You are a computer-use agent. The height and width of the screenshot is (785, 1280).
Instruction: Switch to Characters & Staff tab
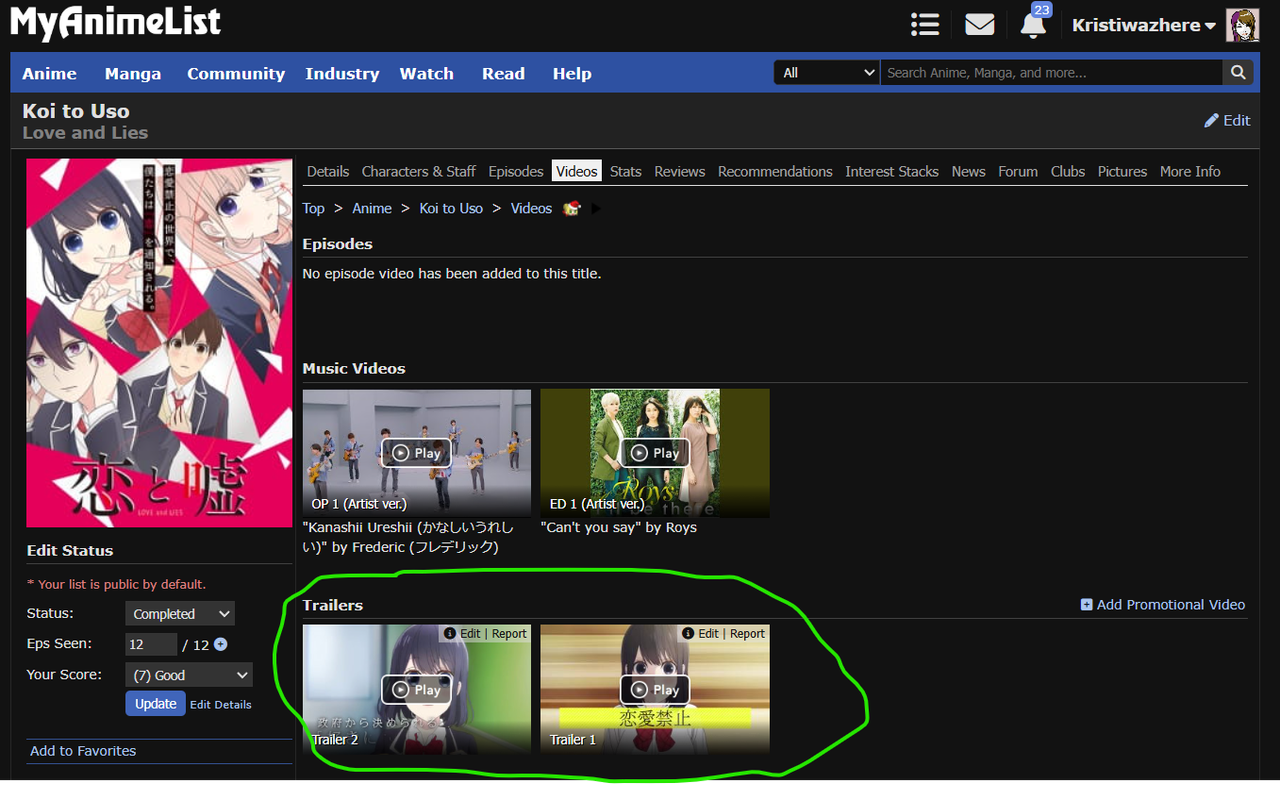(x=419, y=171)
